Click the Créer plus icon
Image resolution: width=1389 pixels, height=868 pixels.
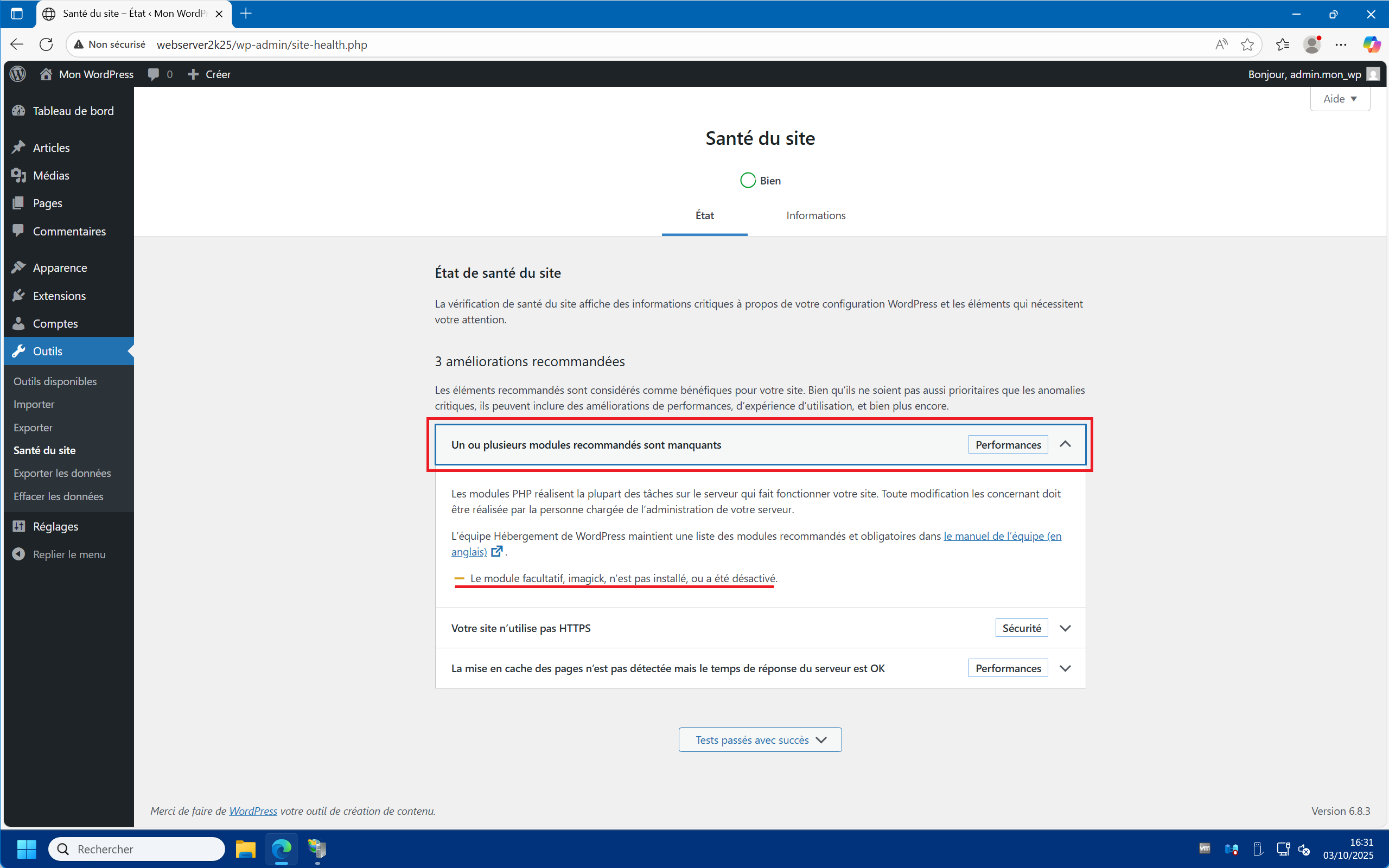pyautogui.click(x=193, y=74)
